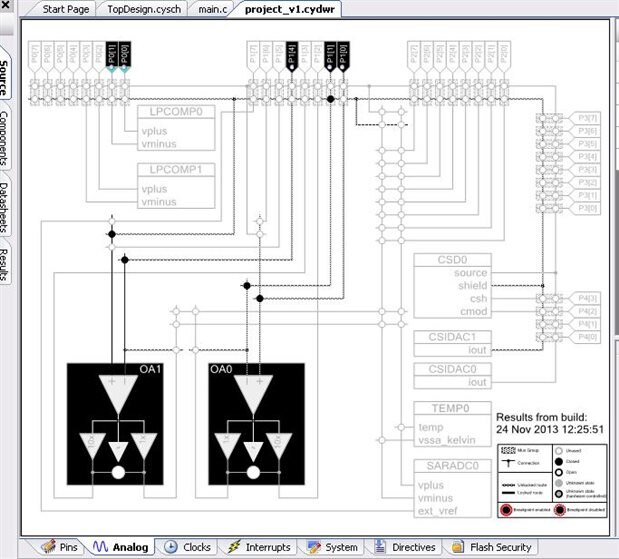This screenshot has height=559, width=619.
Task: Open the main.c tab
Action: coord(212,9)
